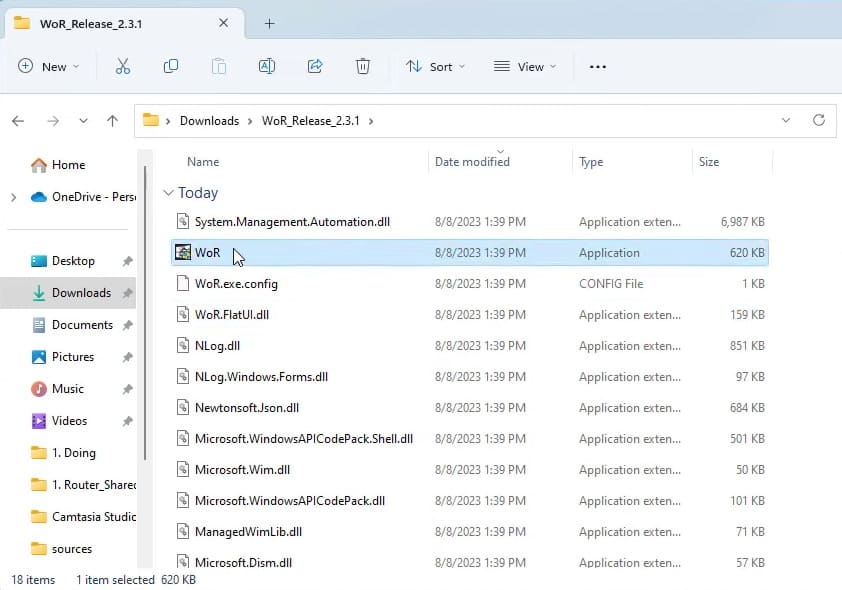Click the Cut scissors icon

tap(123, 67)
